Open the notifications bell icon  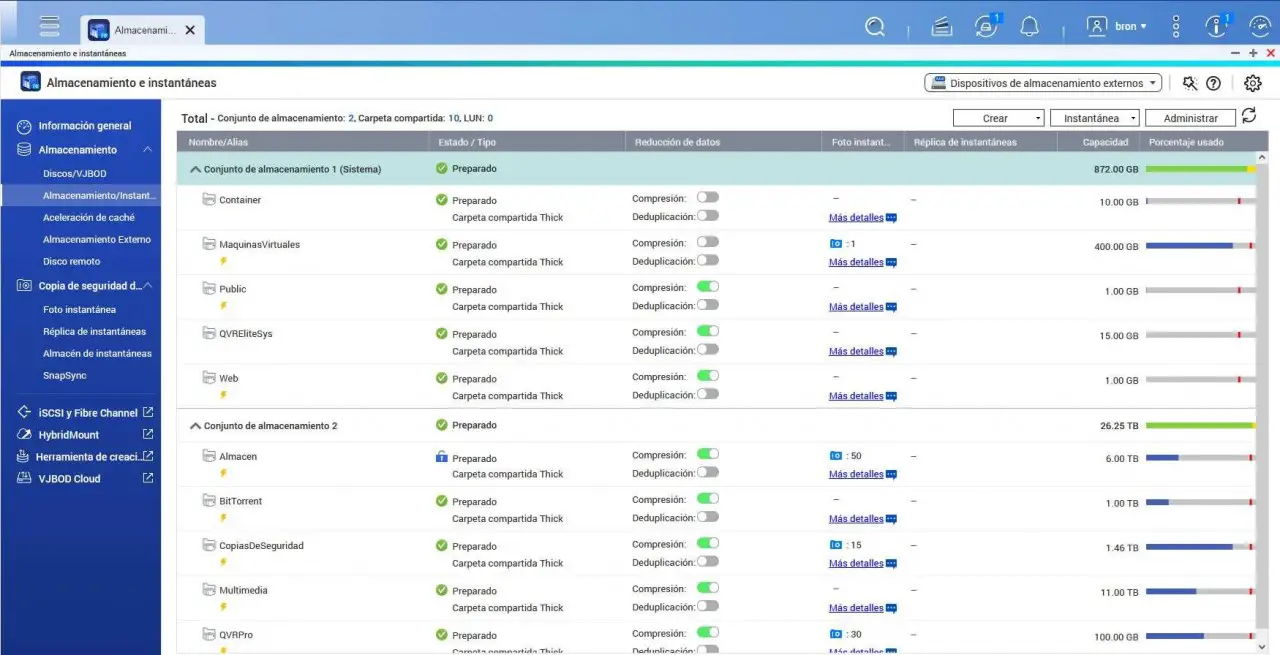click(x=1029, y=27)
